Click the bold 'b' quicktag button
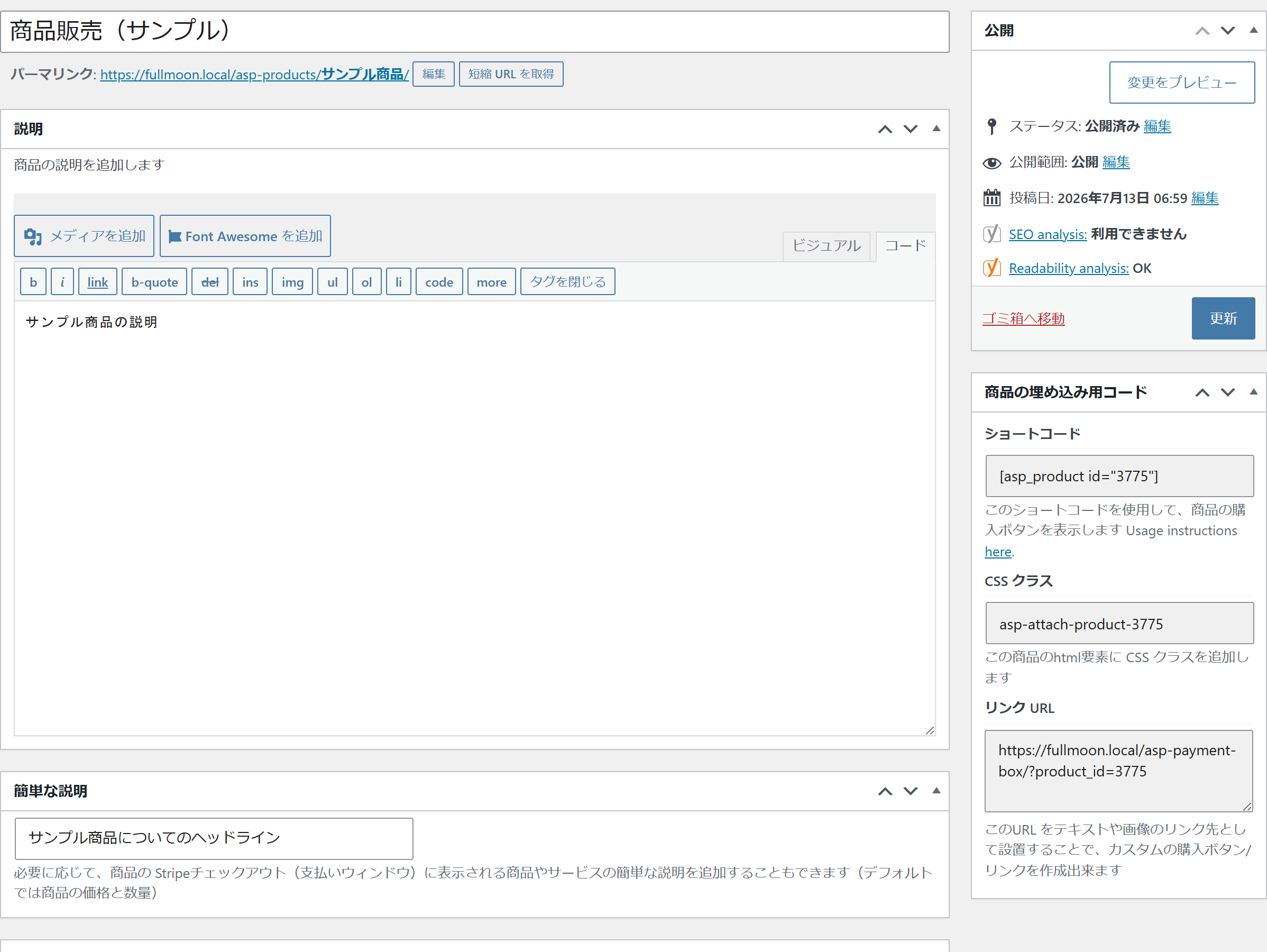Image resolution: width=1267 pixels, height=952 pixels. (x=33, y=282)
